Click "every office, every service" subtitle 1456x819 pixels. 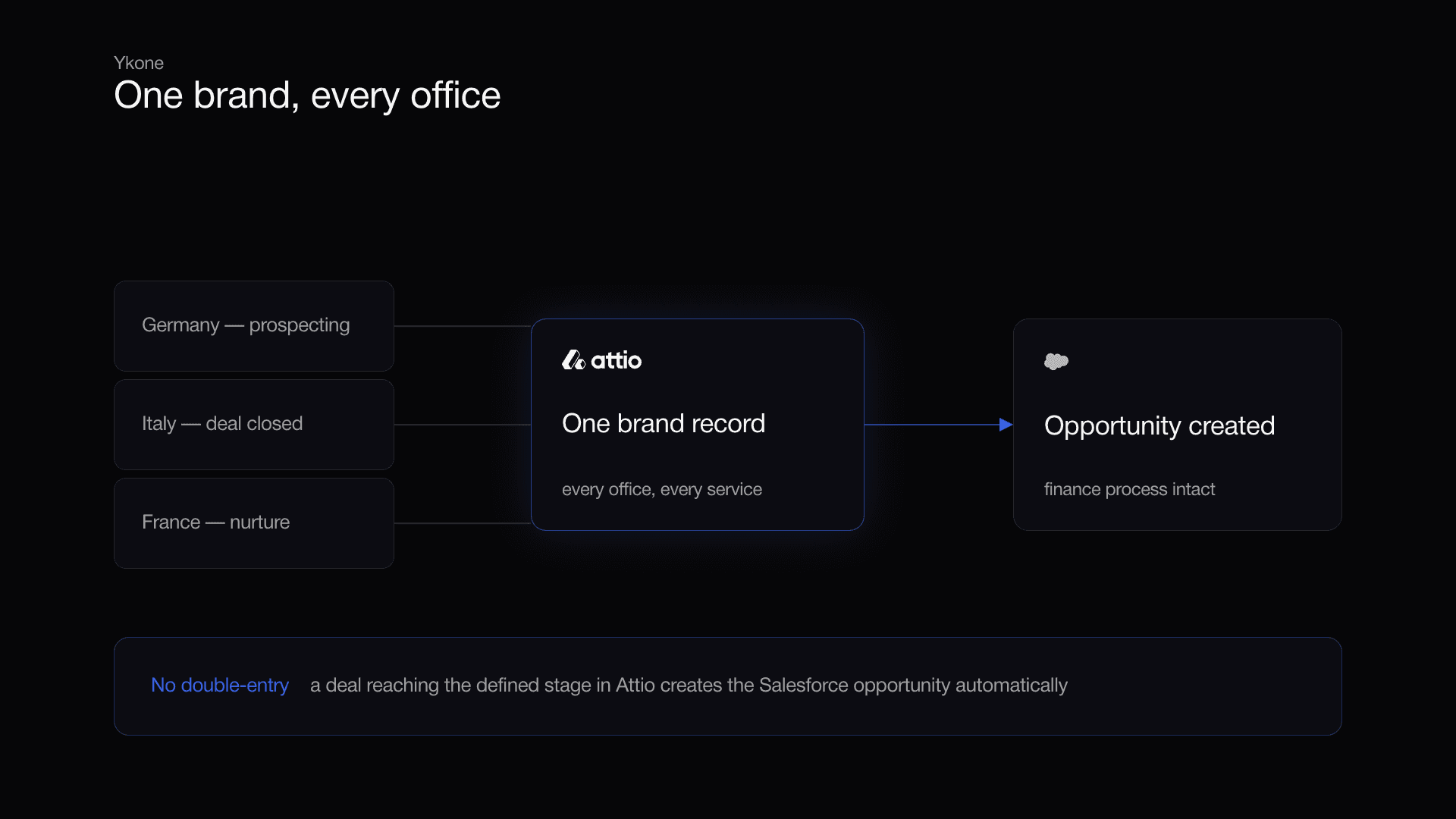662,489
